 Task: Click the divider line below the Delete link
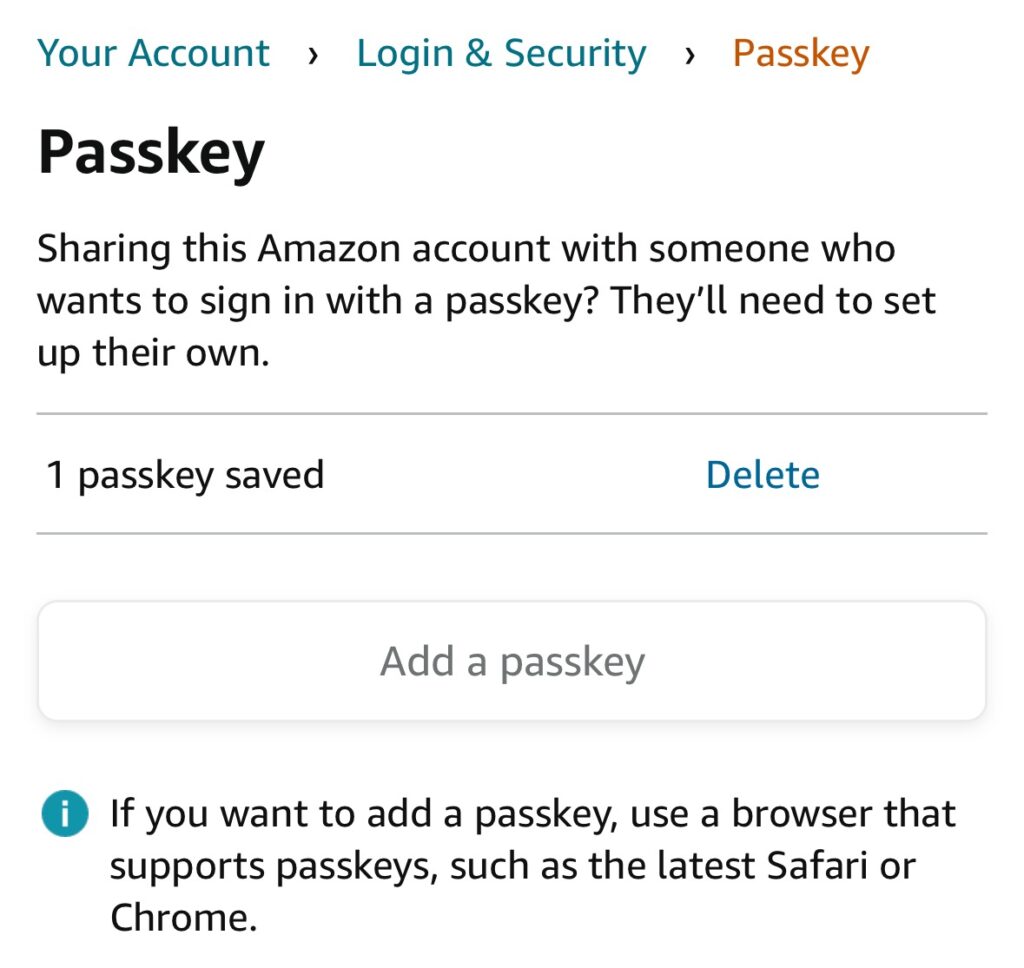point(512,533)
